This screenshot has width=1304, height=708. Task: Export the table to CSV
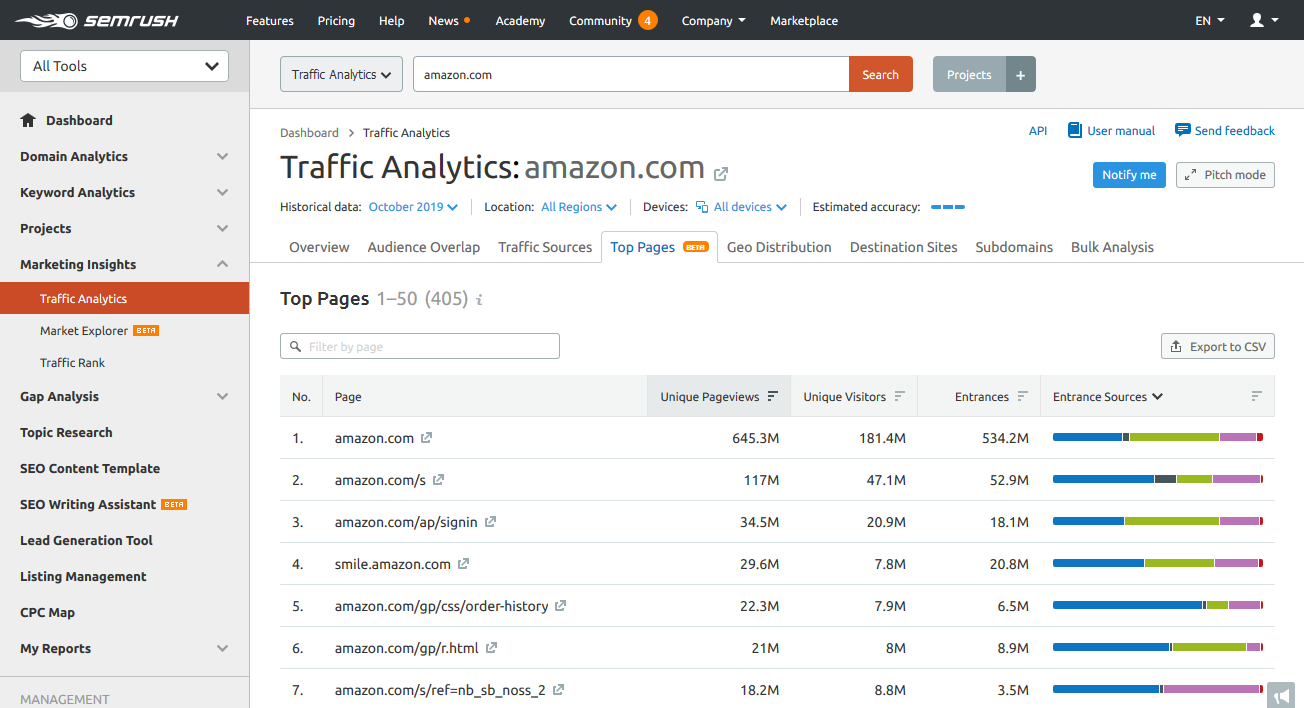pos(1217,345)
